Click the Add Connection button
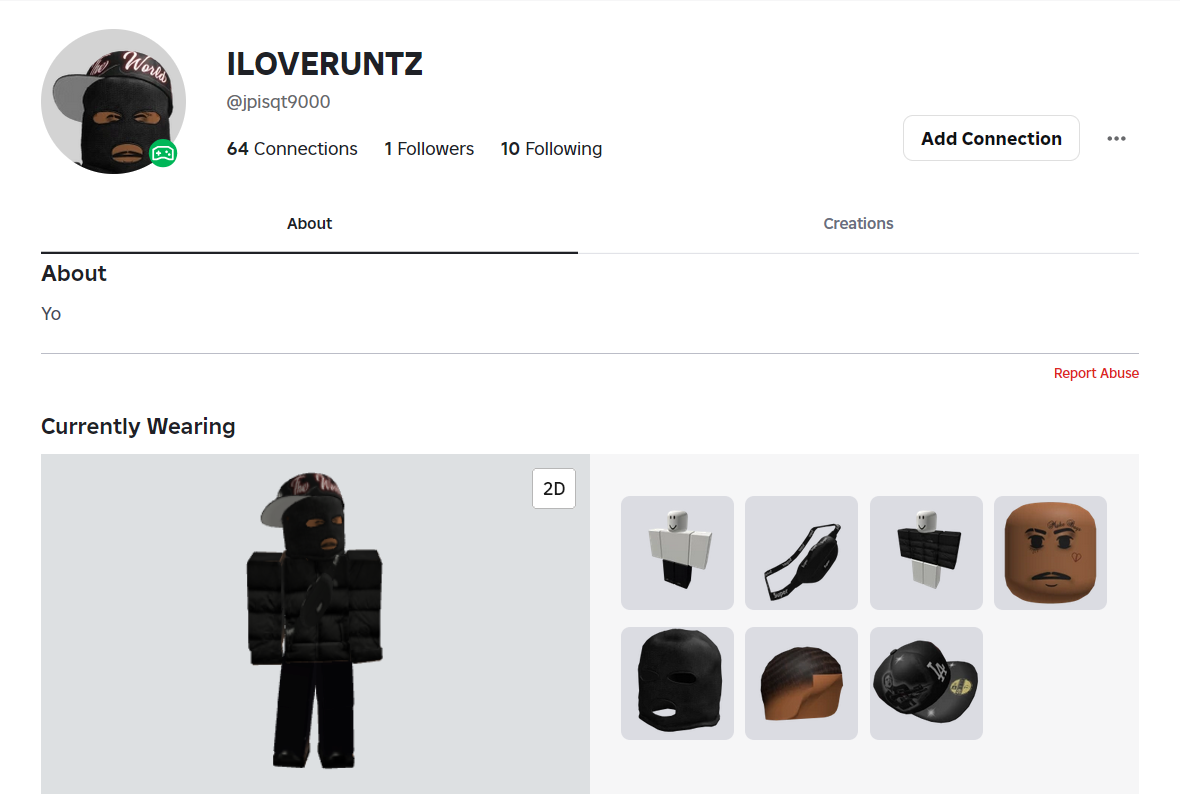This screenshot has width=1180, height=801. coord(991,139)
